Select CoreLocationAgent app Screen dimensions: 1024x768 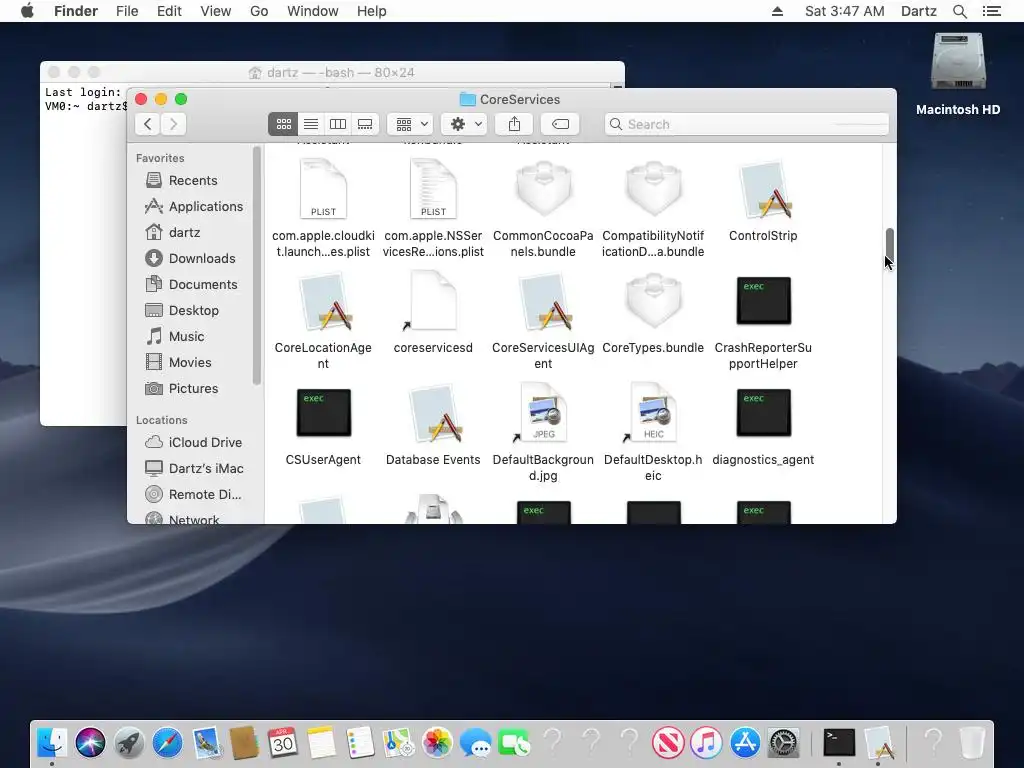[323, 321]
